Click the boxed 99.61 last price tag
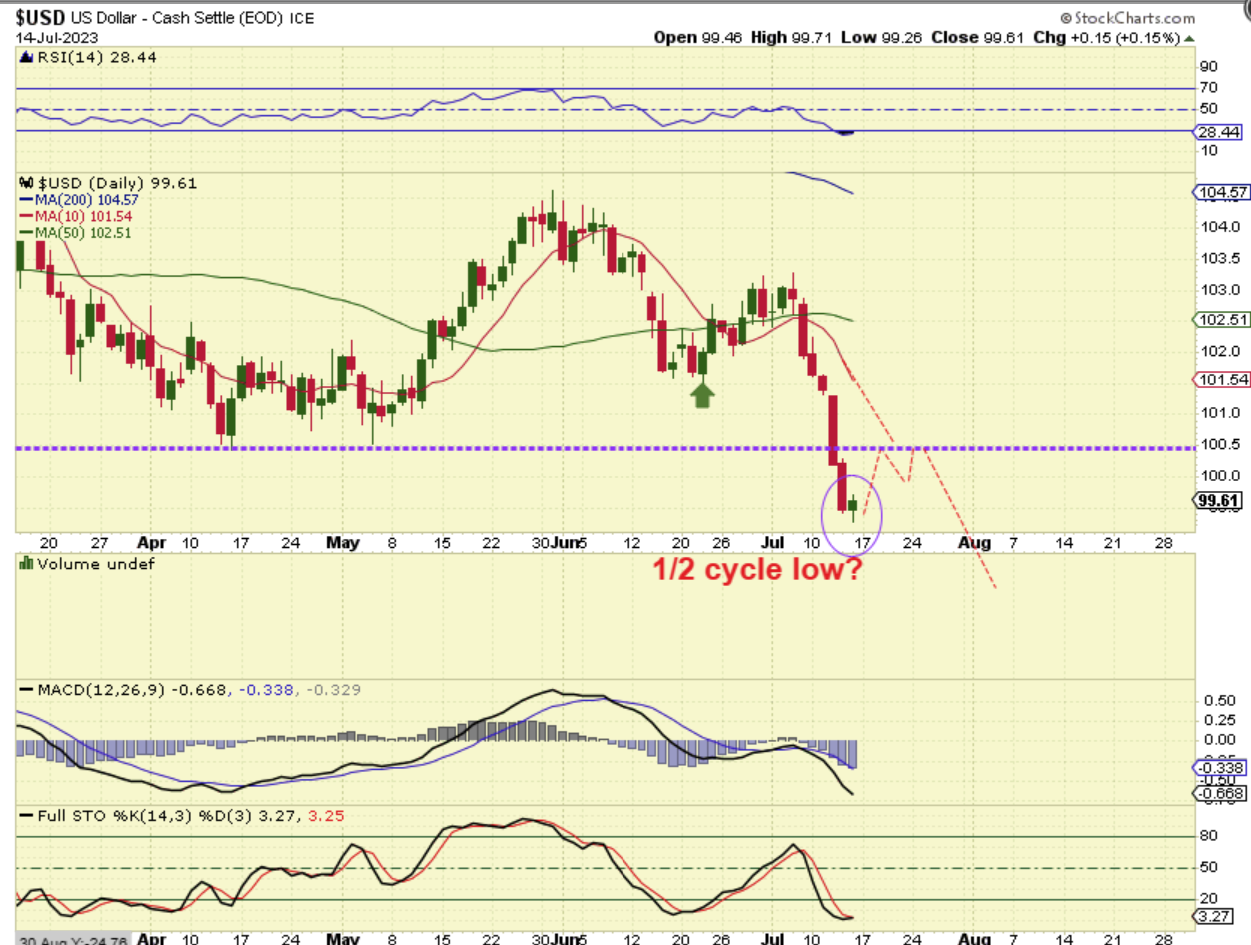 [1217, 500]
